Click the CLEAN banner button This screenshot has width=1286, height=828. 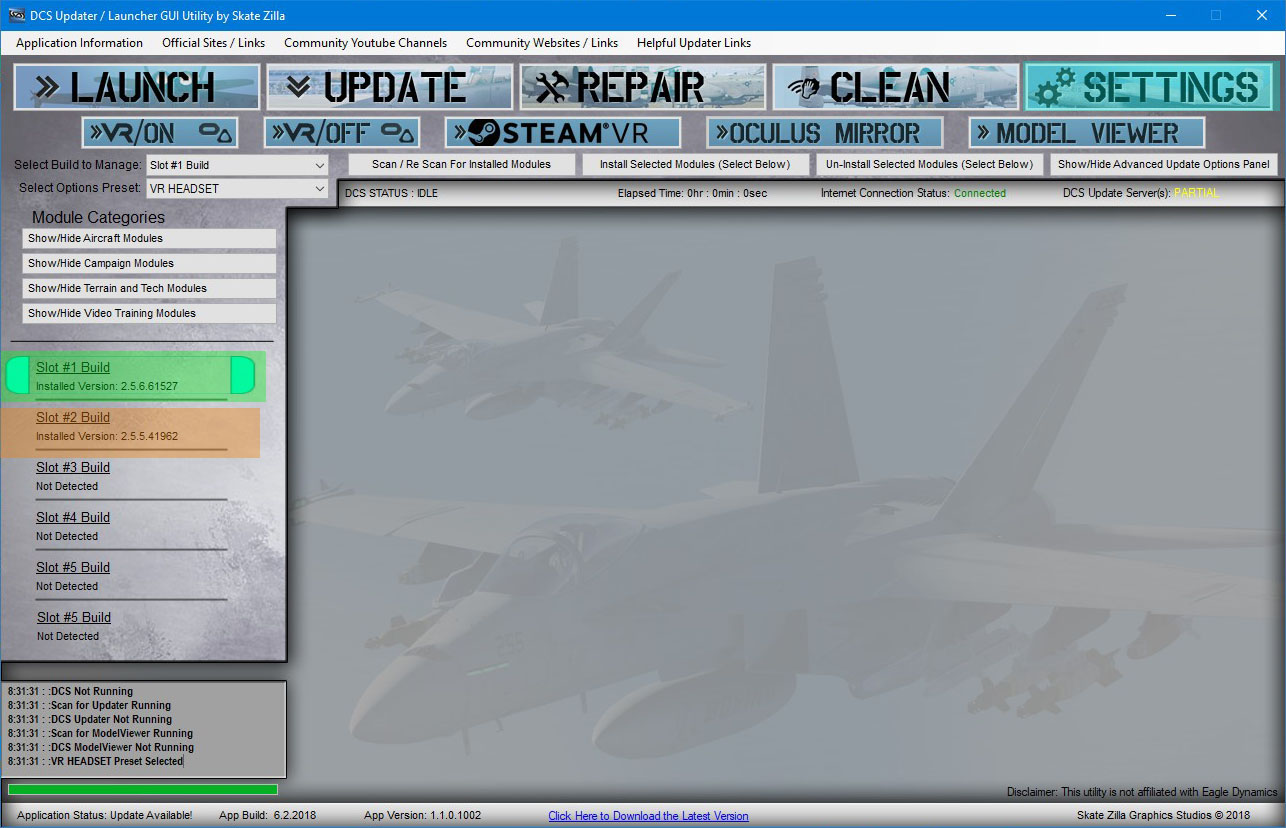coord(896,87)
